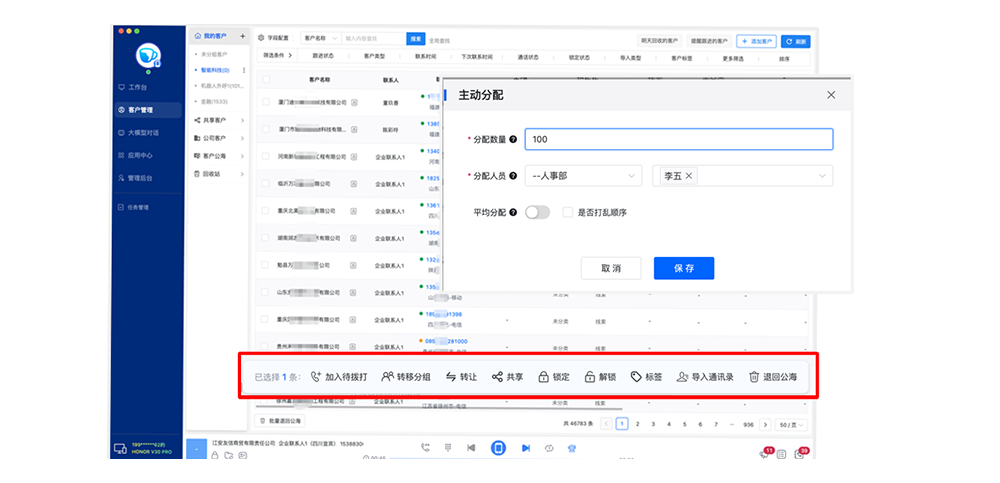Image resolution: width=1000 pixels, height=483 pixels.
Task: Check the row checkbox for 临沂万 company
Action: coord(266,184)
